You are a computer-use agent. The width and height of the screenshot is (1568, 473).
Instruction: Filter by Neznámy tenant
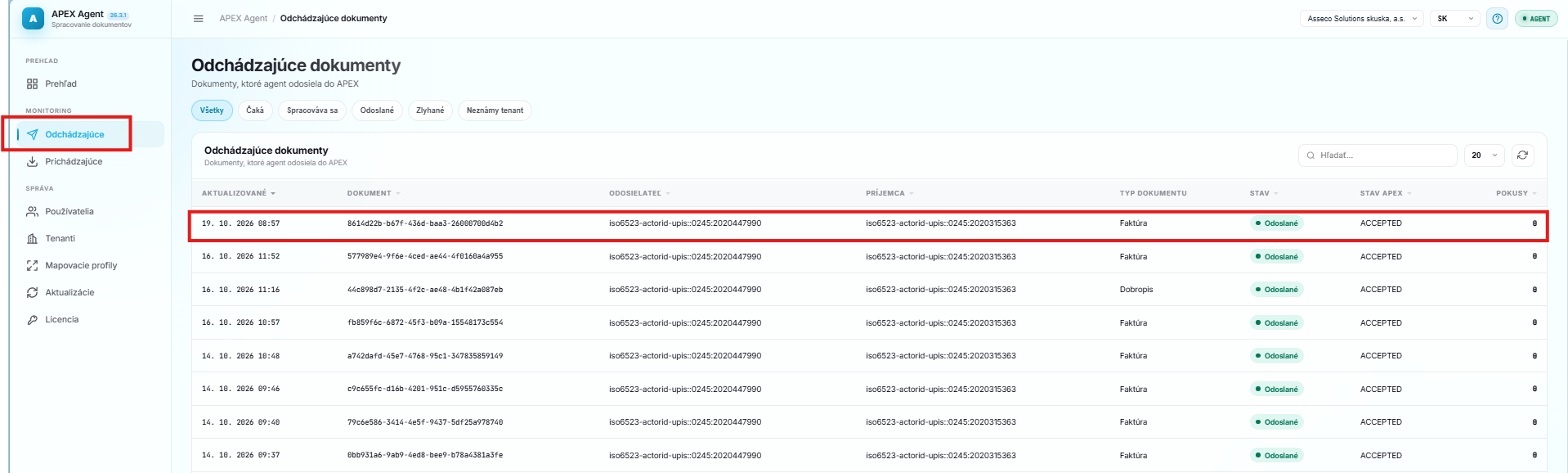(x=495, y=110)
